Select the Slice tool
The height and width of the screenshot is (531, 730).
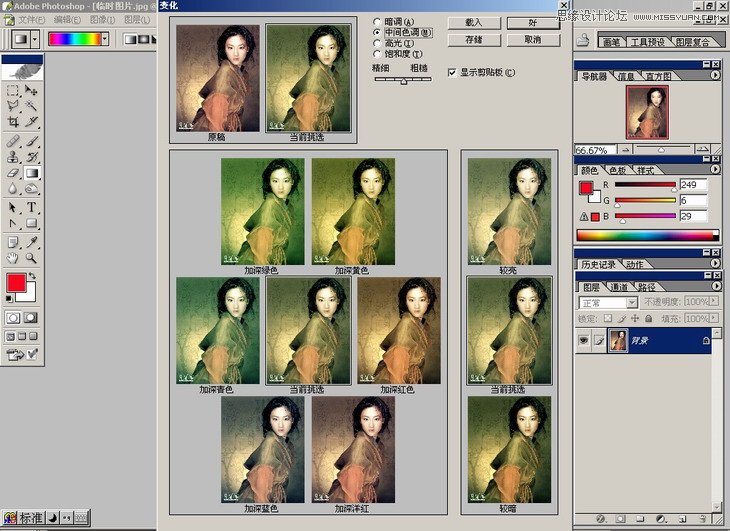(x=31, y=122)
